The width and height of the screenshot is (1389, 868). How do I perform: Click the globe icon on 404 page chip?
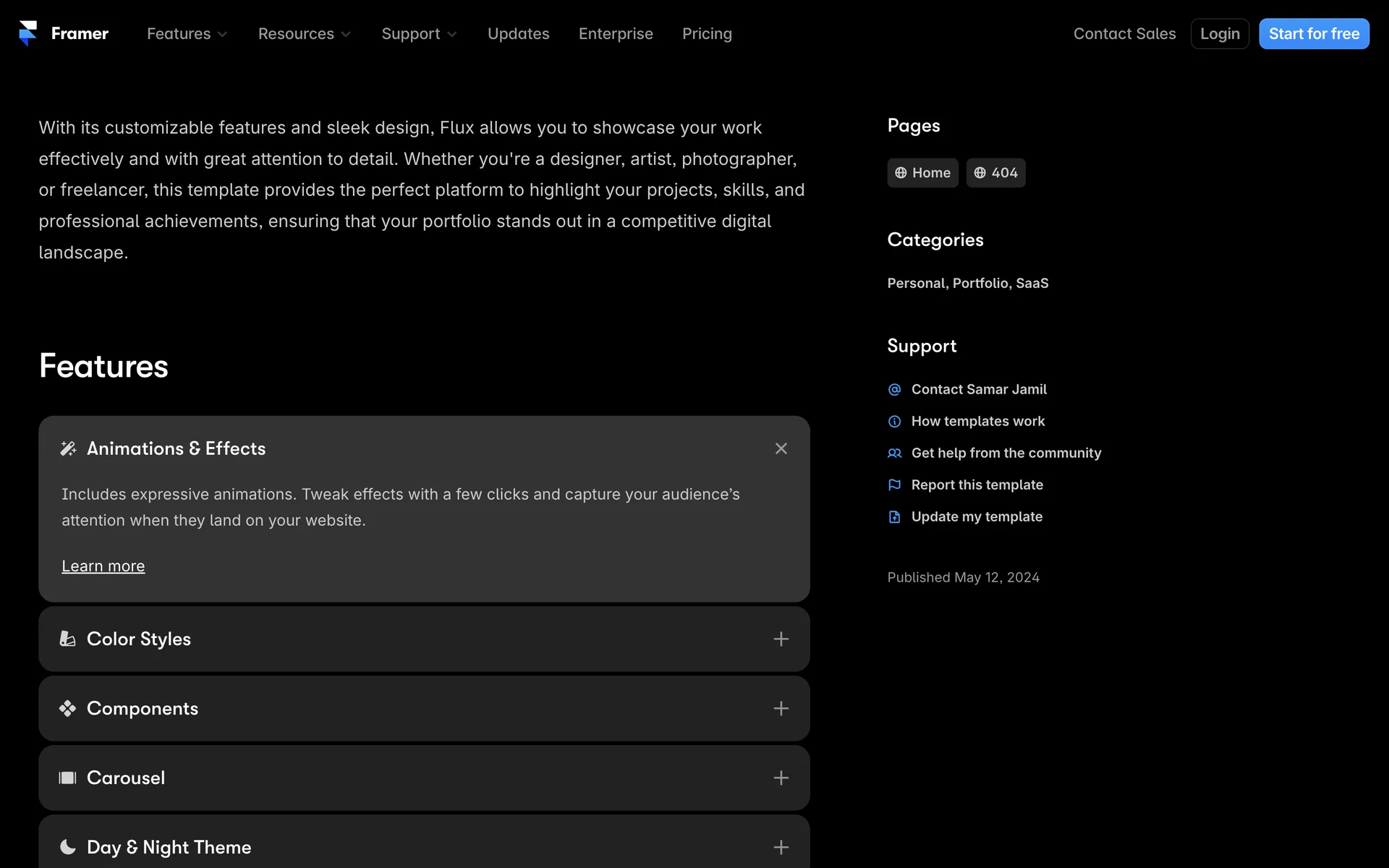(980, 173)
